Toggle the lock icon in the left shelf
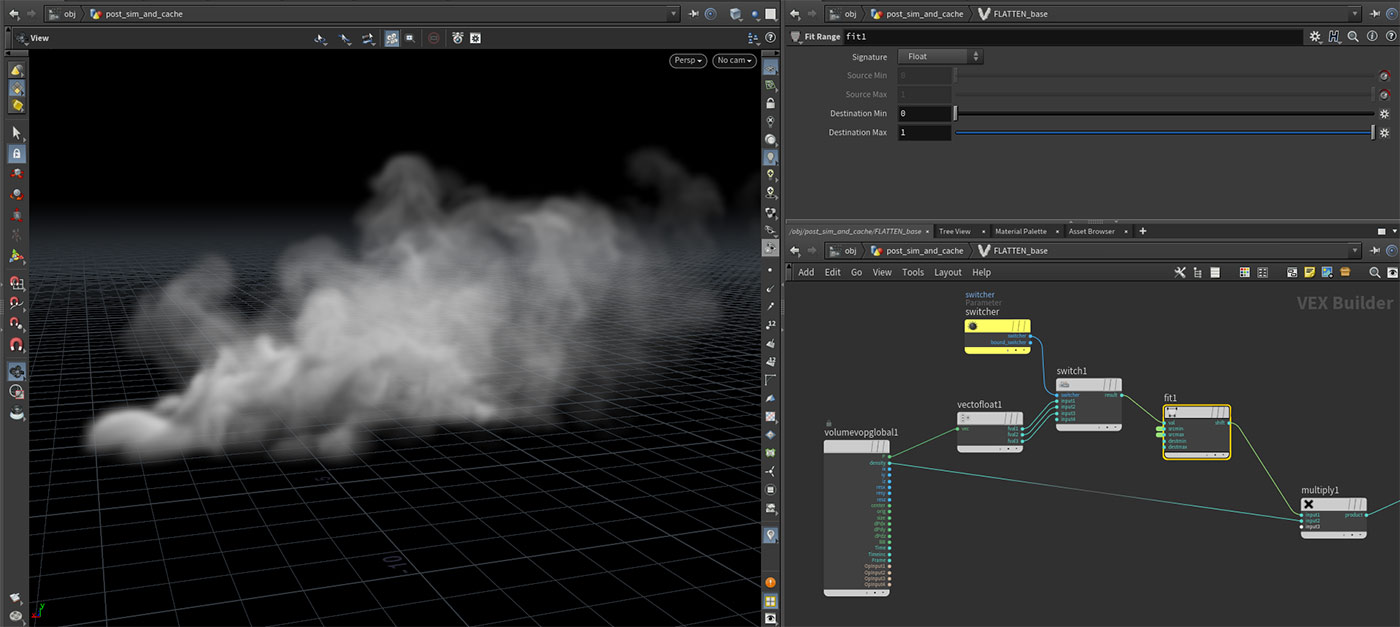Image resolution: width=1400 pixels, height=627 pixels. (14, 153)
